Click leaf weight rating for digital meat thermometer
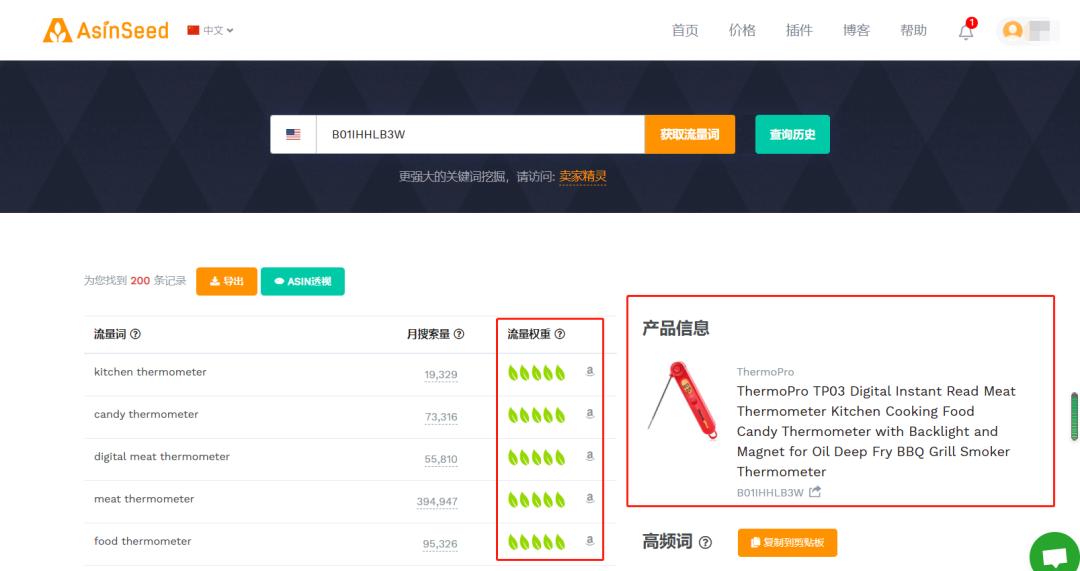 (537, 457)
